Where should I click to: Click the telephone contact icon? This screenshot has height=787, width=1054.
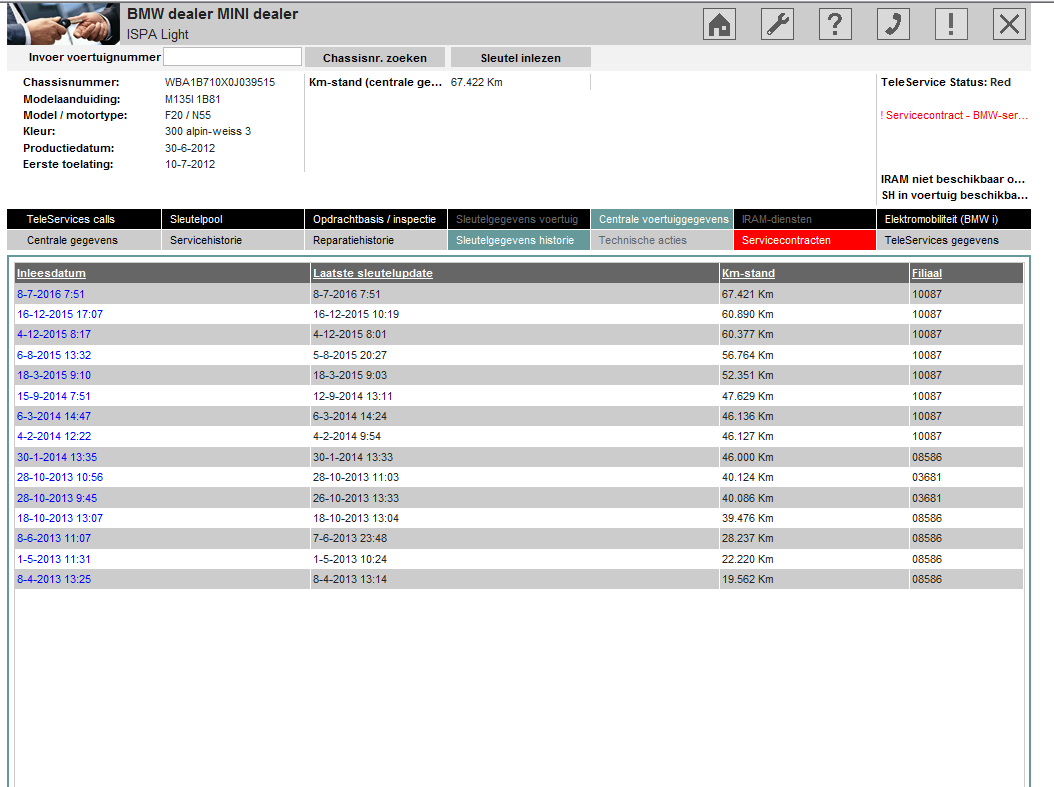point(893,24)
